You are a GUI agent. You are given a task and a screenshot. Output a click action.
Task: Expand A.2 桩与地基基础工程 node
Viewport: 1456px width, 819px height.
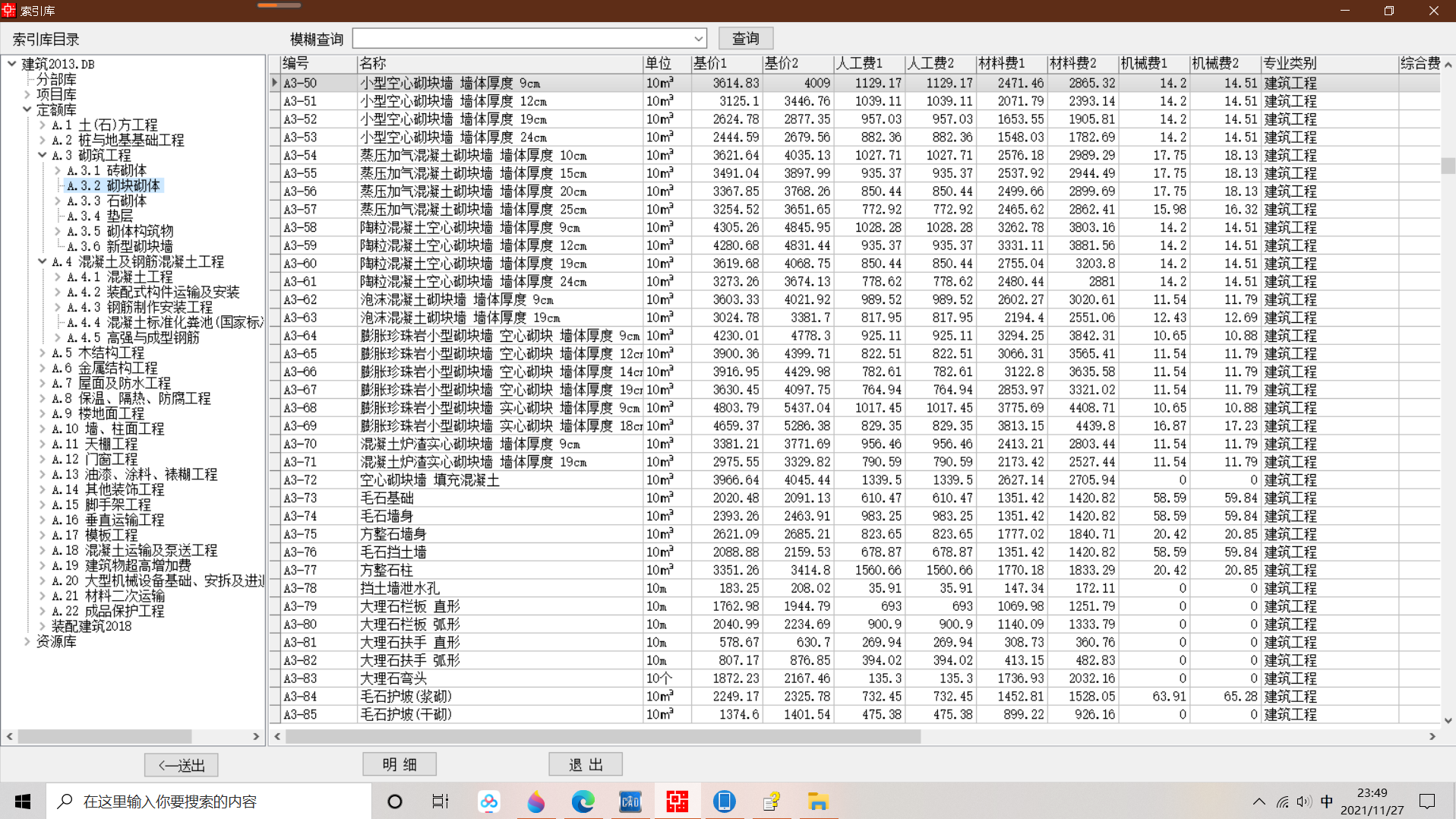coord(43,140)
